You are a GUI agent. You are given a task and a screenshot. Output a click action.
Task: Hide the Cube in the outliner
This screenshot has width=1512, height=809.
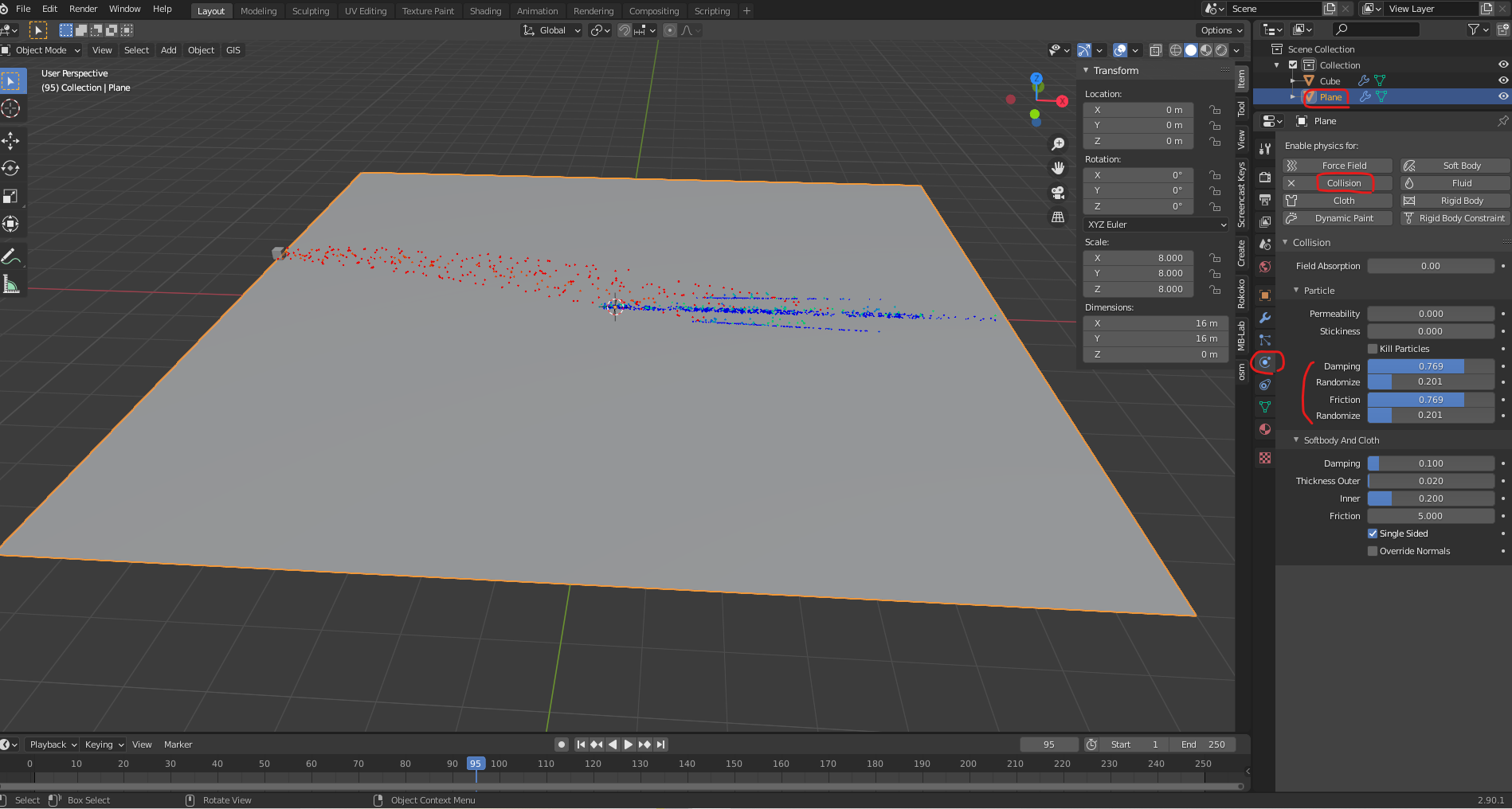pyautogui.click(x=1503, y=80)
